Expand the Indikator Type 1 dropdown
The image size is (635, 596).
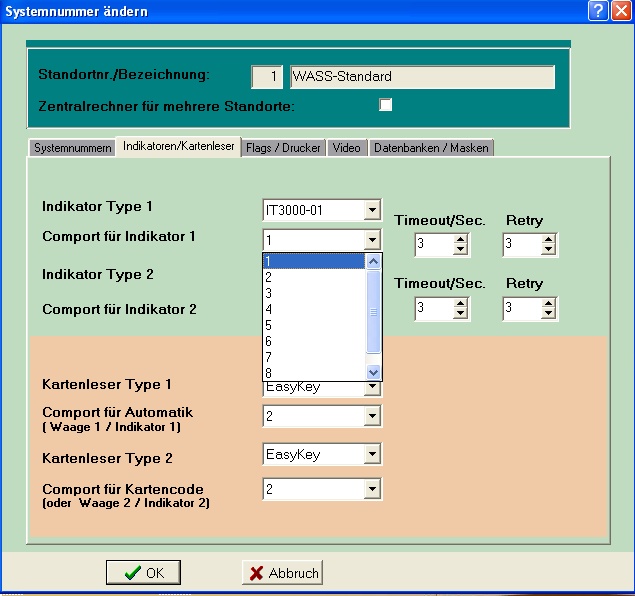[x=372, y=210]
